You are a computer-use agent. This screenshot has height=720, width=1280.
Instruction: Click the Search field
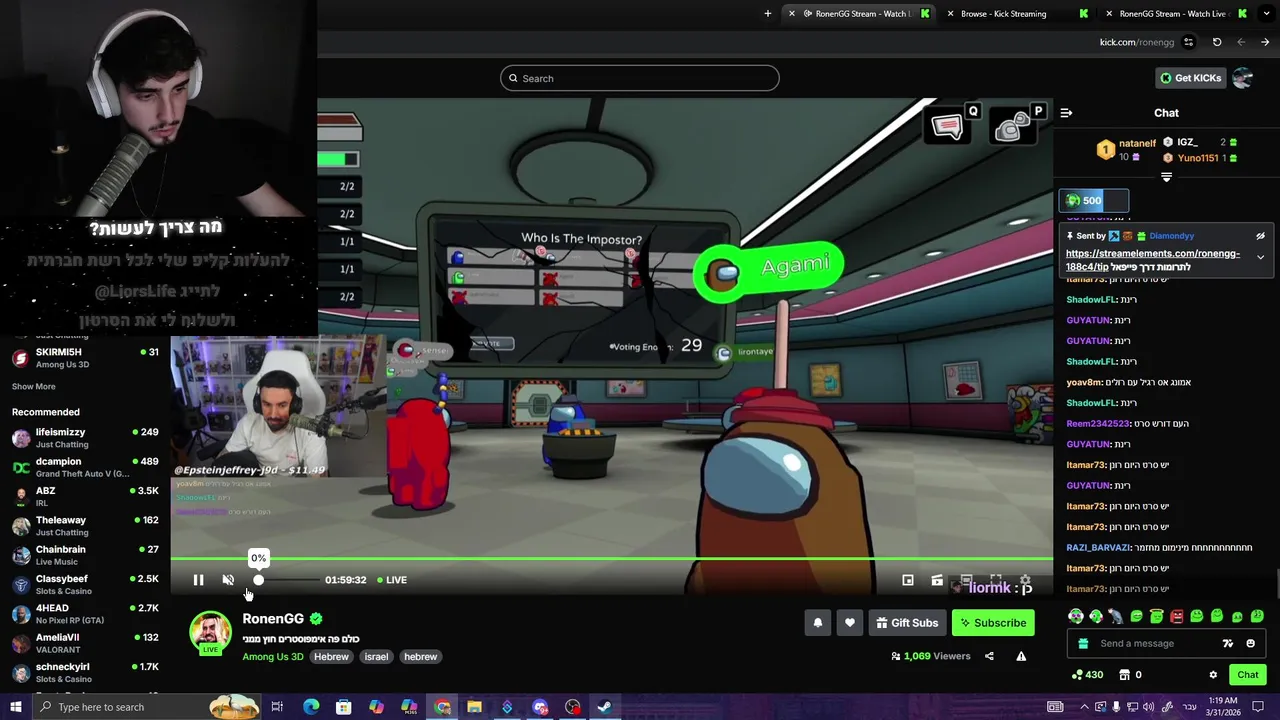[640, 78]
